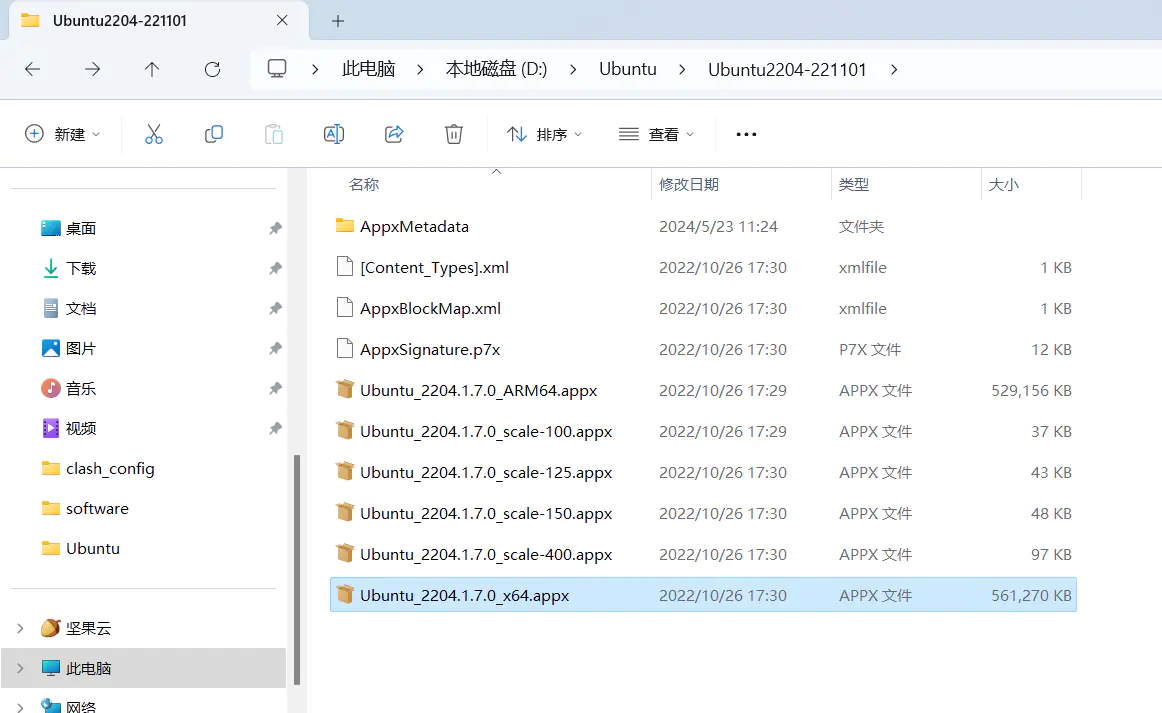Open the 排序 sort dropdown
Image resolution: width=1162 pixels, height=713 pixels.
[544, 134]
